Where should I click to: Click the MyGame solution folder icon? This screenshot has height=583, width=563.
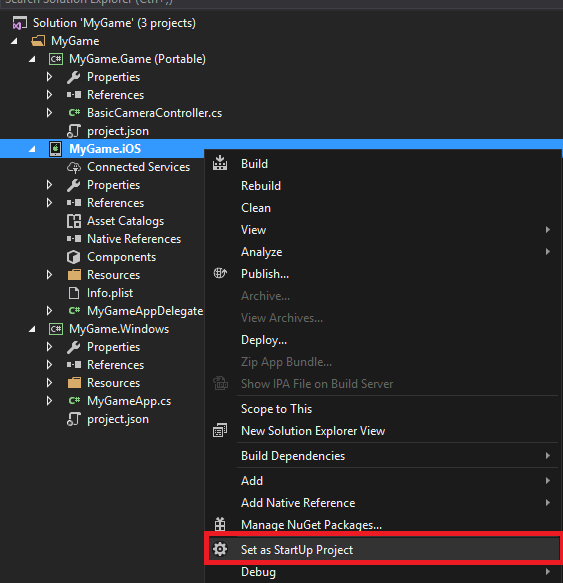[x=38, y=41]
